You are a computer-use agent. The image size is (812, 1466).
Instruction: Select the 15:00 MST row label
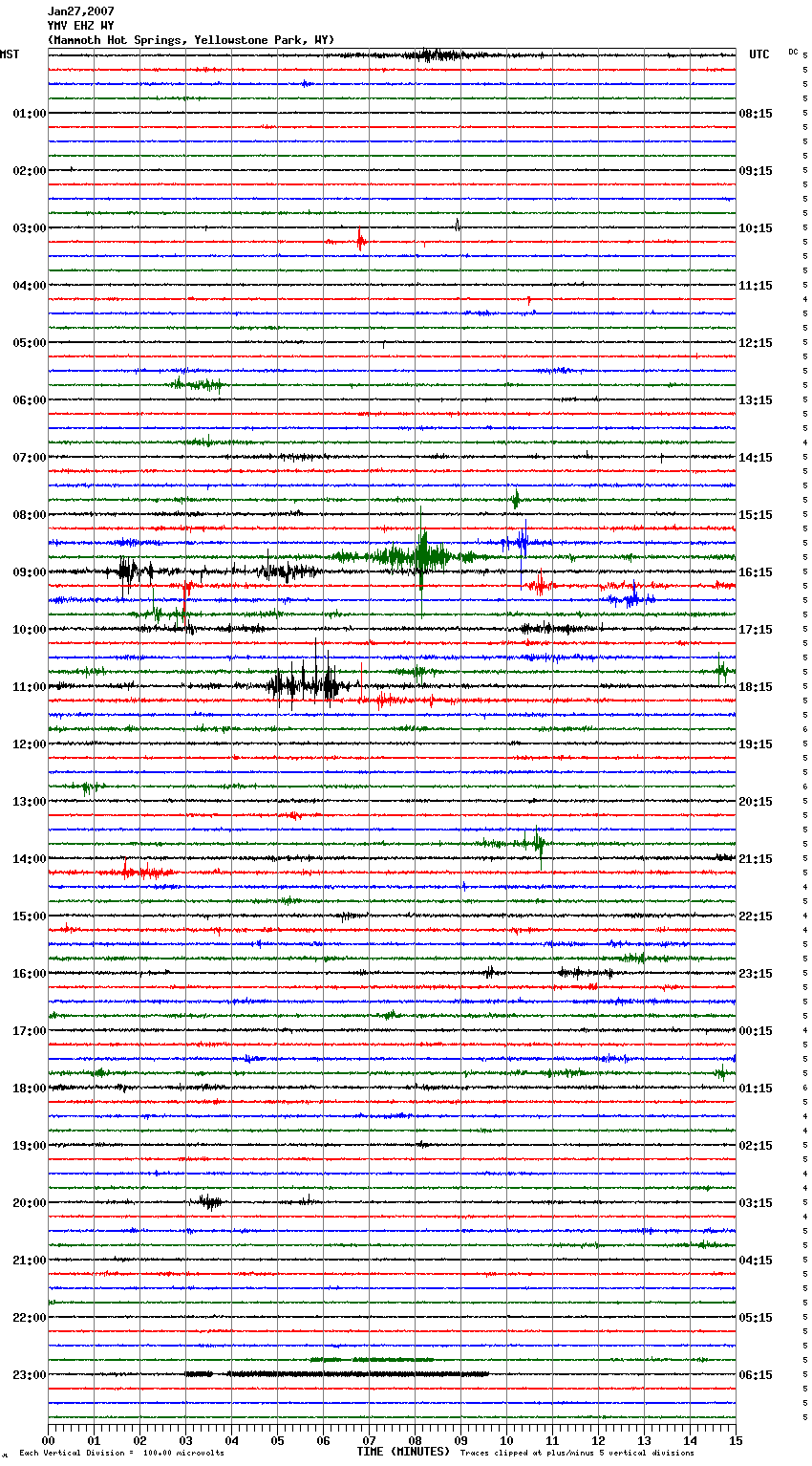30,916
